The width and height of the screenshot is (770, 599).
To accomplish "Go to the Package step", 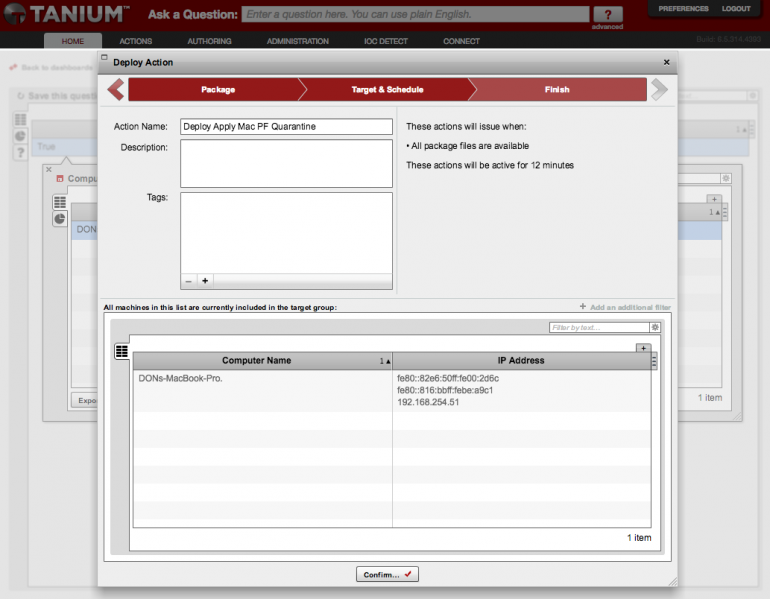I will [x=218, y=89].
